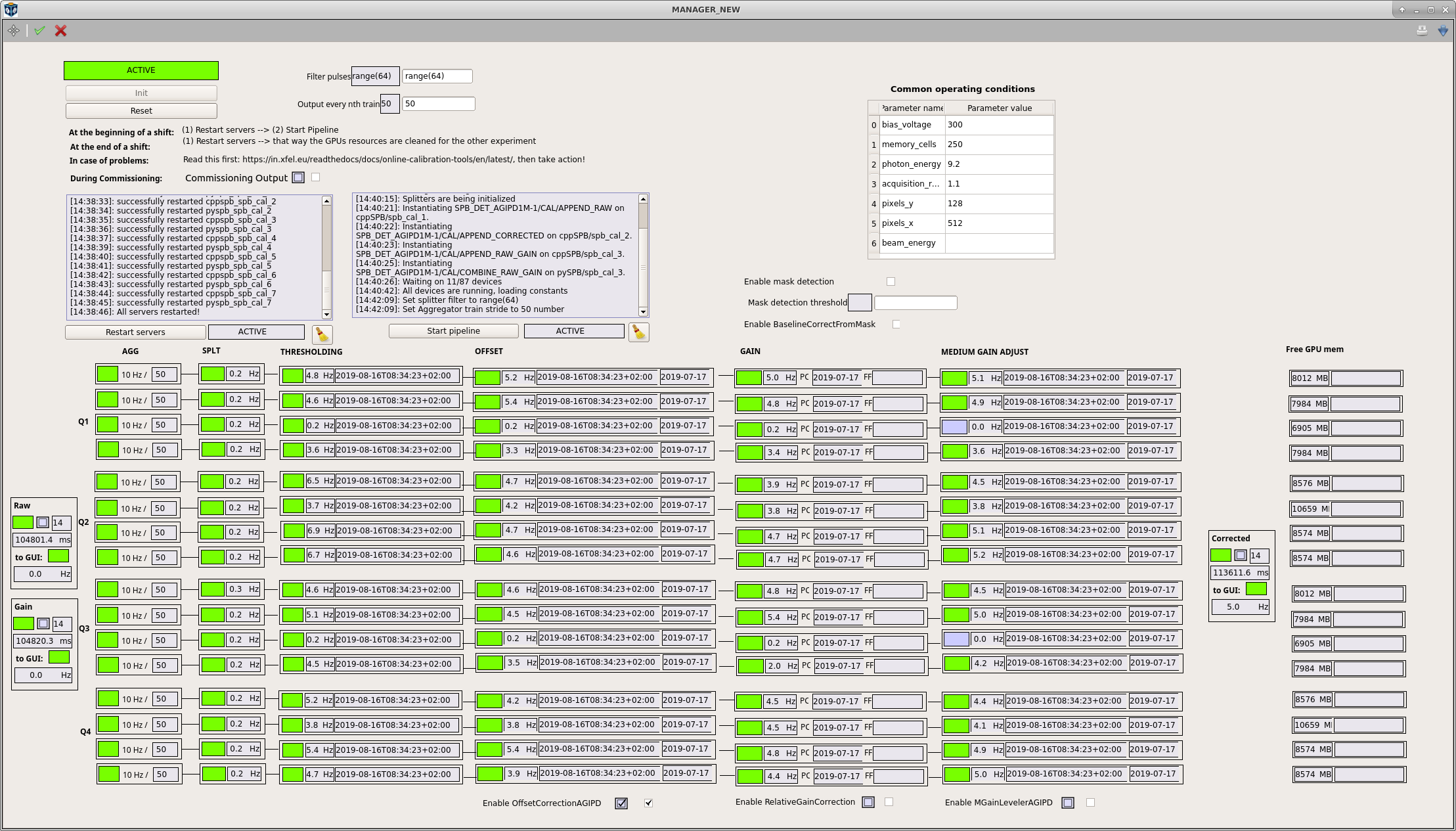Viewport: 1456px width, 831px height.
Task: Click Corrected 'to GUI' rate 5.0 Hz
Action: [1241, 607]
